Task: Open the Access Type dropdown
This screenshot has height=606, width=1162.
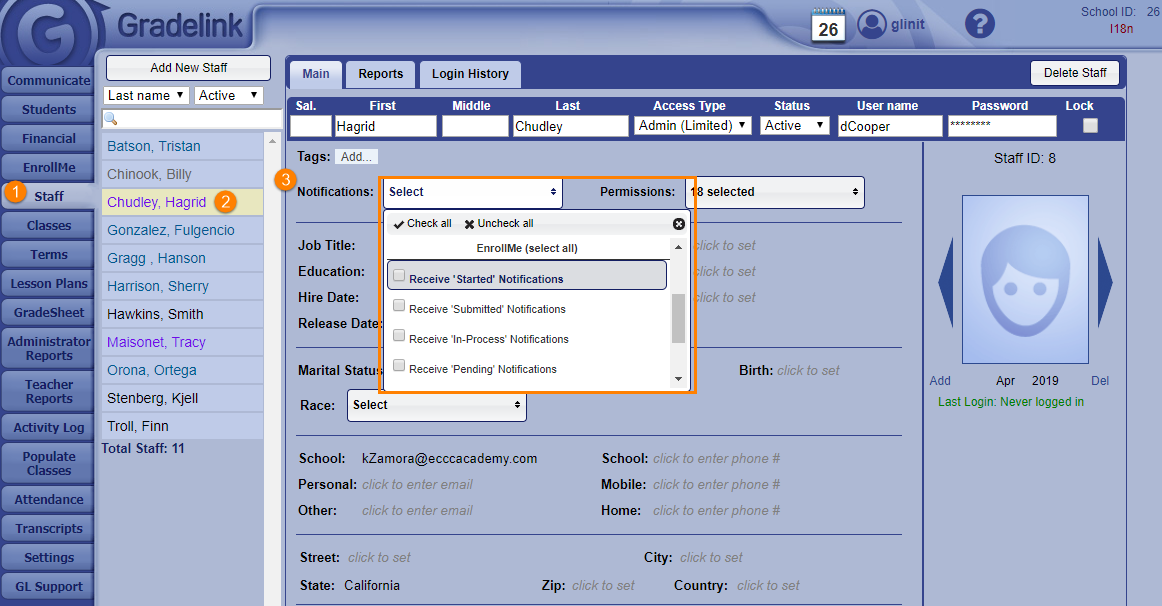Action: point(692,126)
